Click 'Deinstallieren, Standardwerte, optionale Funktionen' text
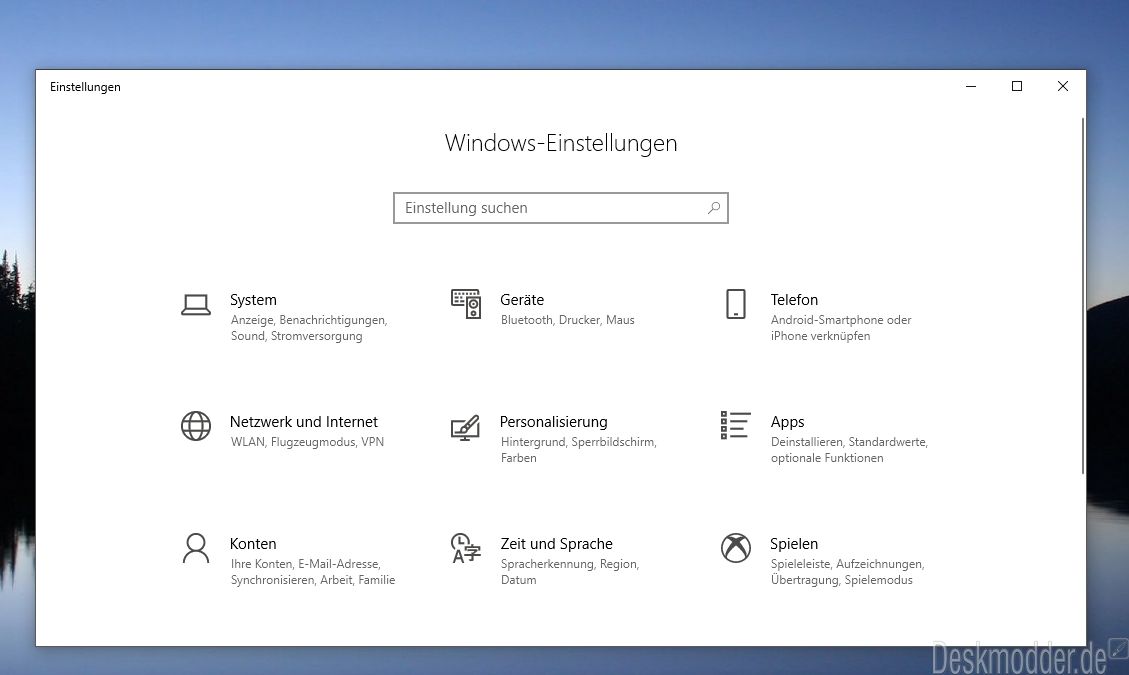The width and height of the screenshot is (1129, 675). 849,450
